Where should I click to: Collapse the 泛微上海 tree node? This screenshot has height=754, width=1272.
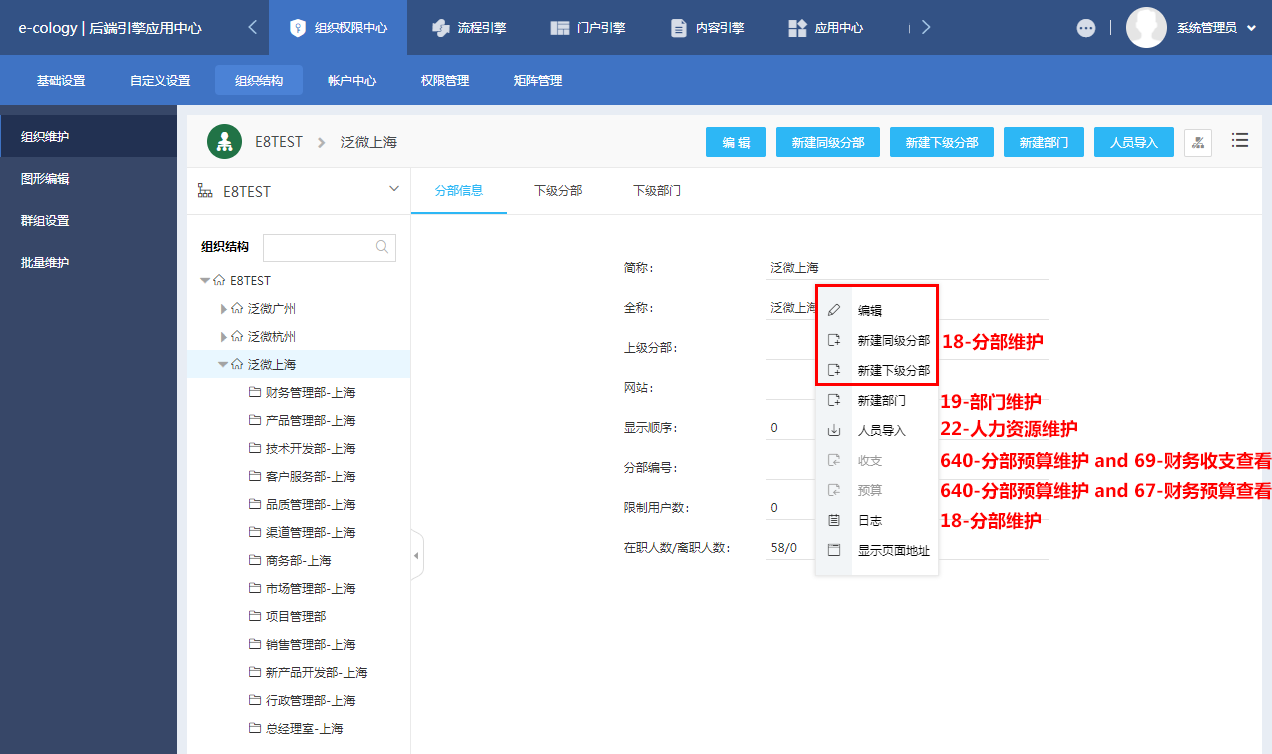pyautogui.click(x=223, y=365)
